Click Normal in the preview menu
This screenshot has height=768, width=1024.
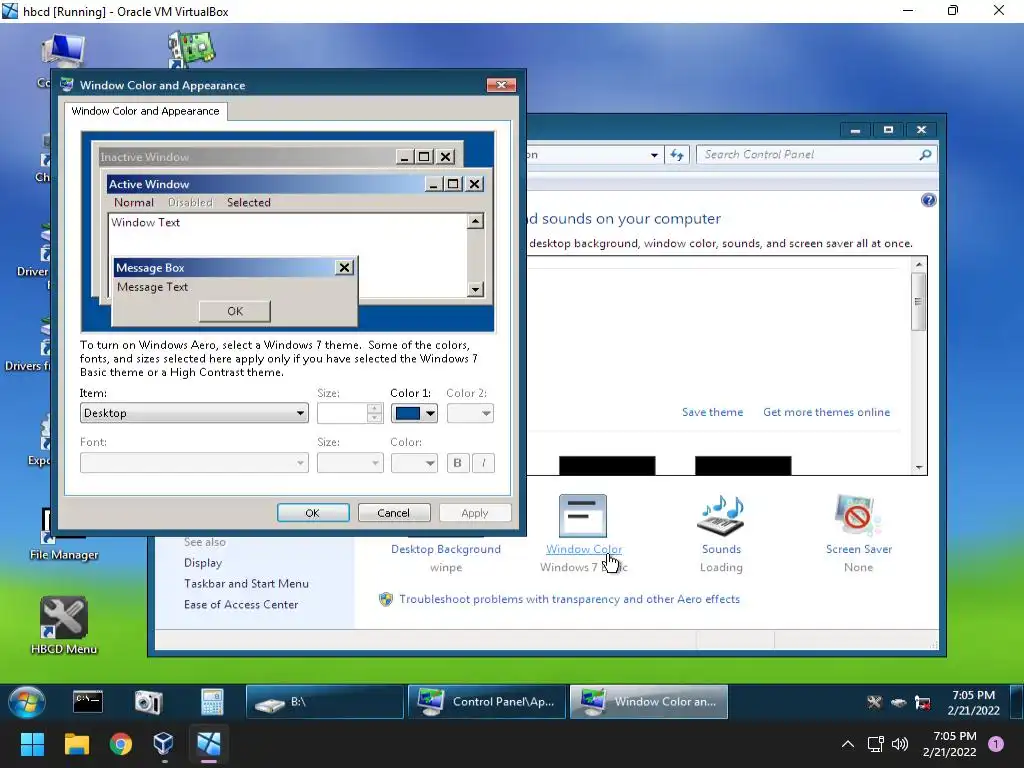pos(134,202)
